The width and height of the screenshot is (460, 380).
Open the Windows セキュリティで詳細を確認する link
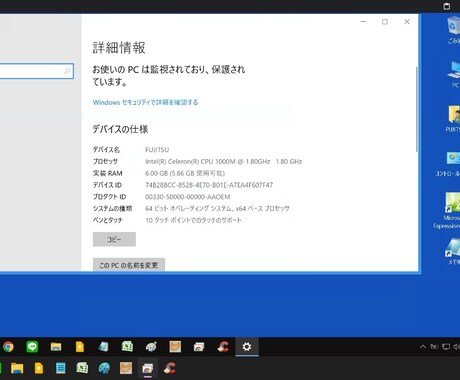coord(145,102)
